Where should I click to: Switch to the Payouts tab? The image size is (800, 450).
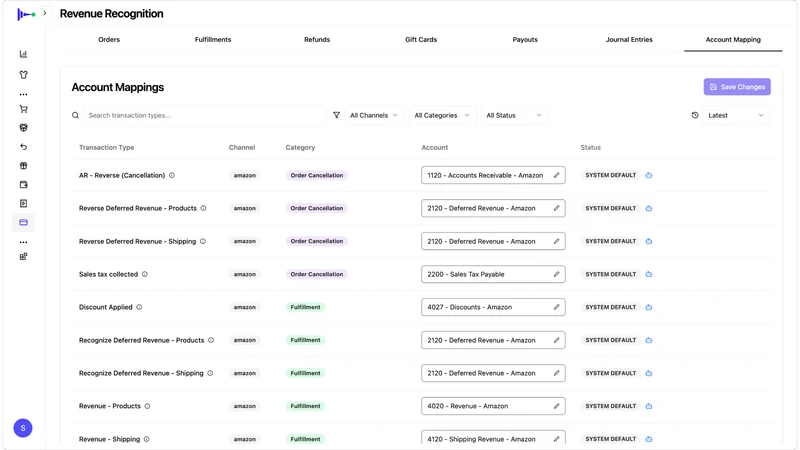tap(525, 39)
